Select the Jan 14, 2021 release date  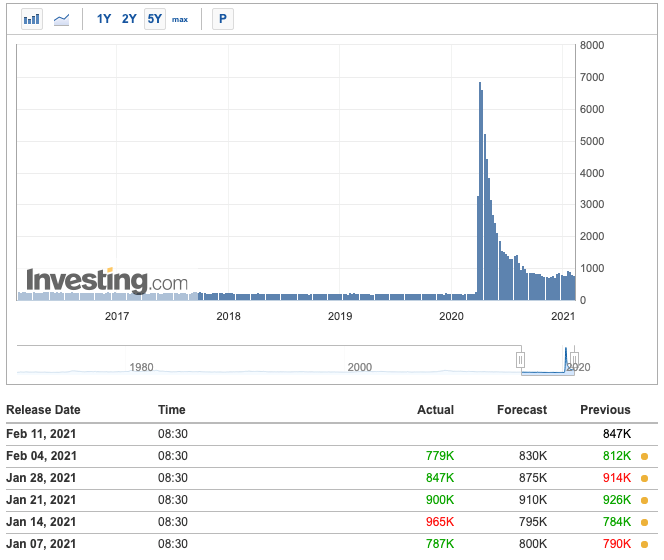[41, 522]
